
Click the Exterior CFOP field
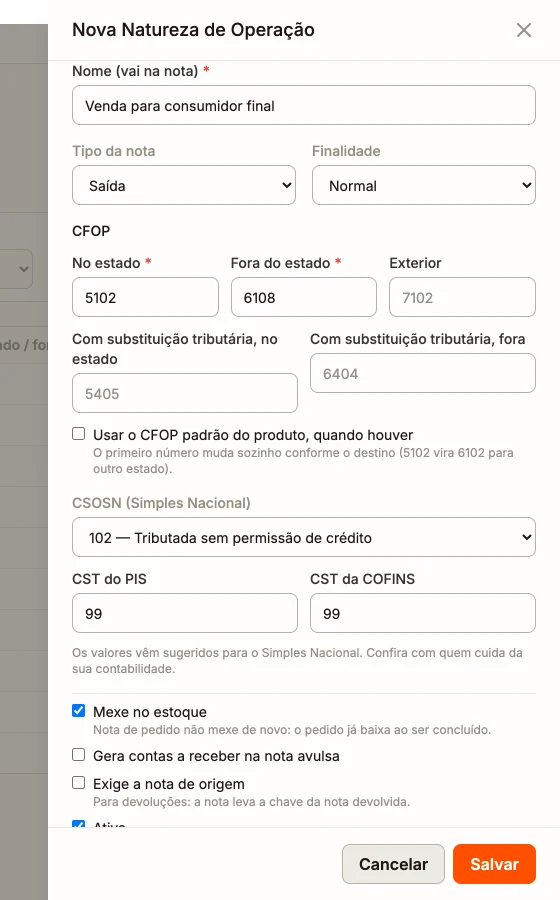462,297
